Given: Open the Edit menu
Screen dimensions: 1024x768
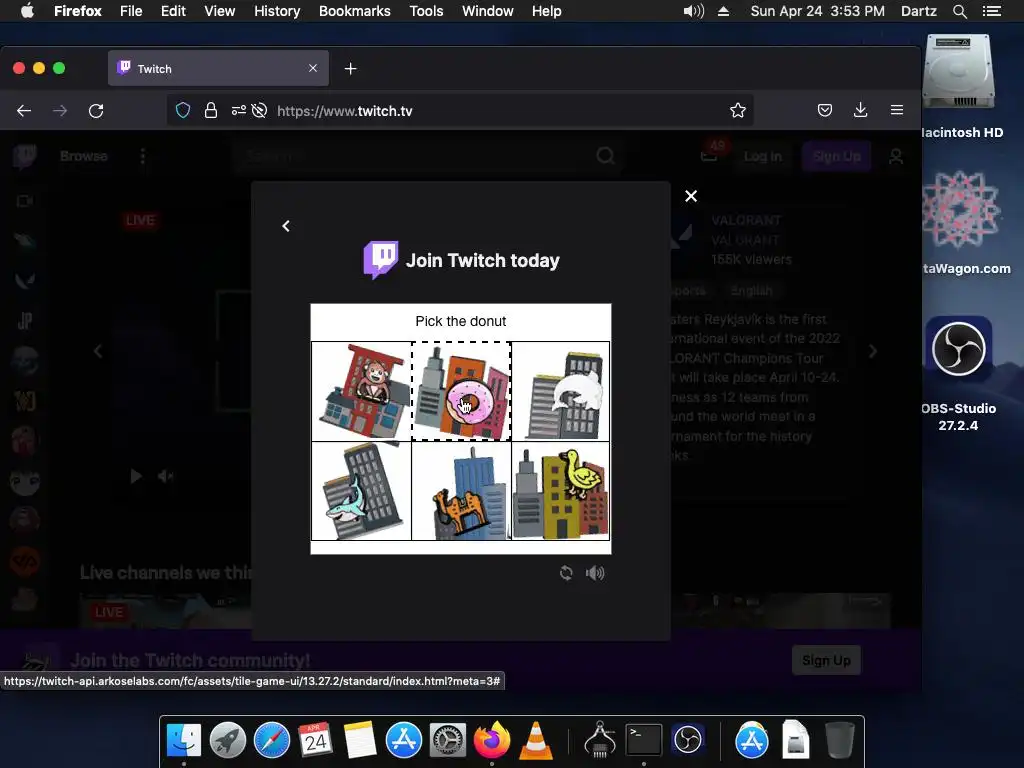Looking at the screenshot, I should [173, 11].
